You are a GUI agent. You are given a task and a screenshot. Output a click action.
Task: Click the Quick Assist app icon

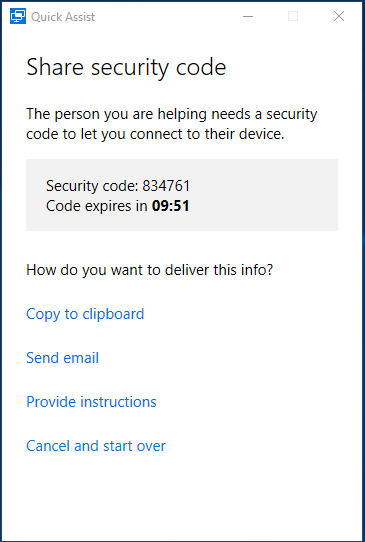point(18,16)
